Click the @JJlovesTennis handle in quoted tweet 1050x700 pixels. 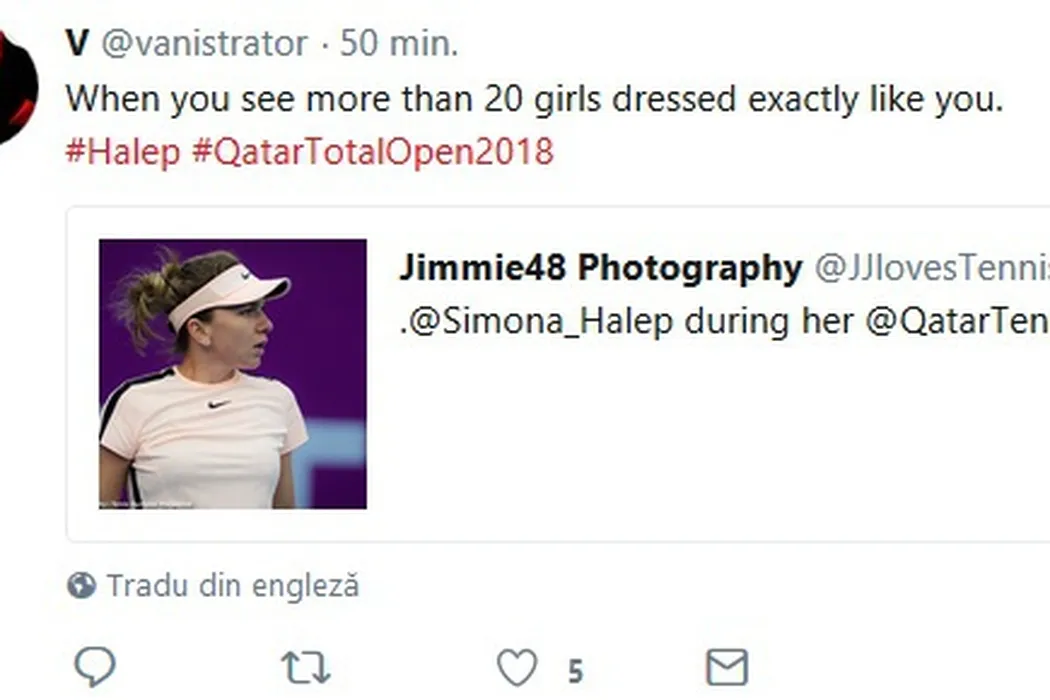point(932,268)
